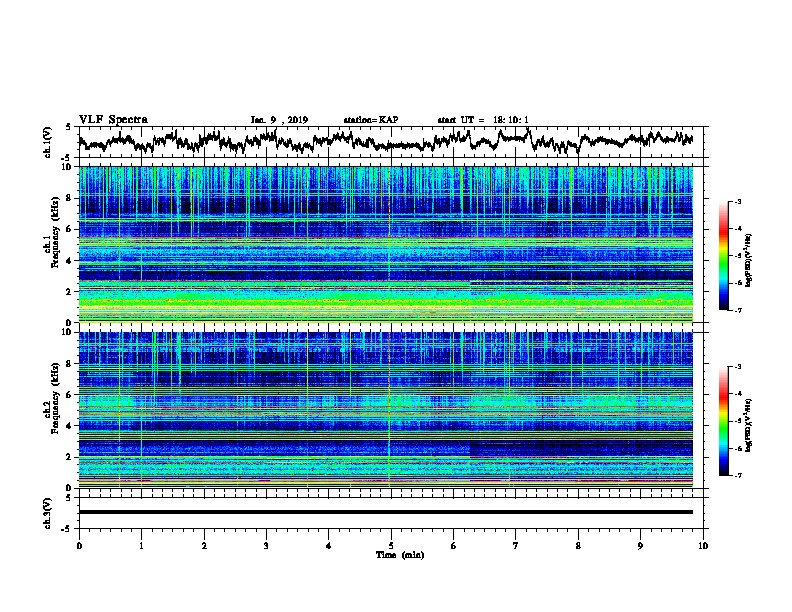This screenshot has width=792, height=612.
Task: Click the ch.2 spectrogram panel
Action: (386, 410)
